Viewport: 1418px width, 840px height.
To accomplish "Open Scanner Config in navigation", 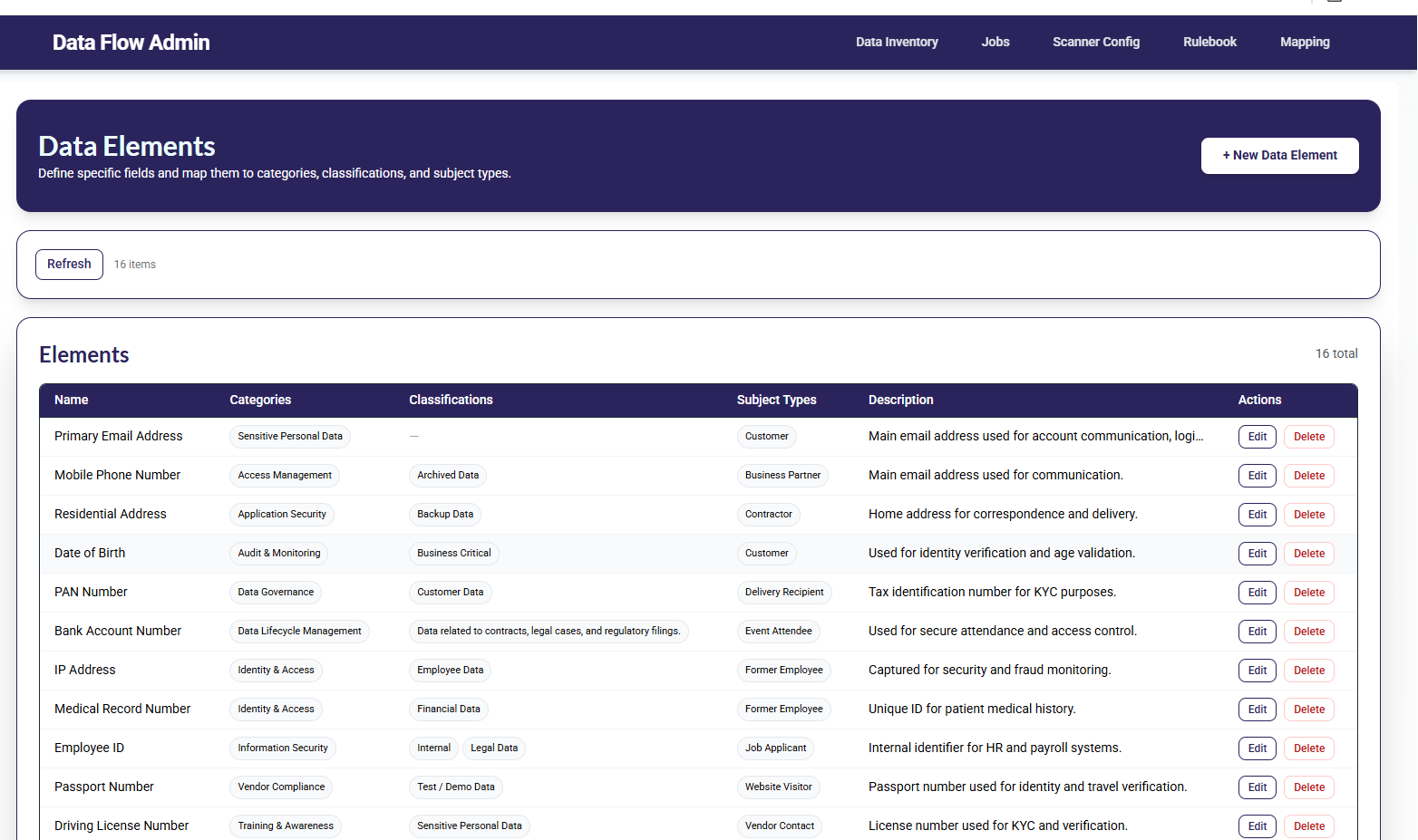I will click(1095, 42).
